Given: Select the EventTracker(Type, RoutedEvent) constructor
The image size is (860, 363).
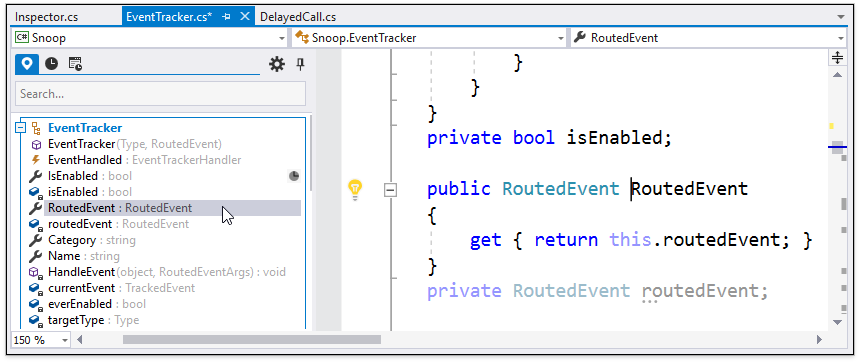Looking at the screenshot, I should tap(135, 144).
